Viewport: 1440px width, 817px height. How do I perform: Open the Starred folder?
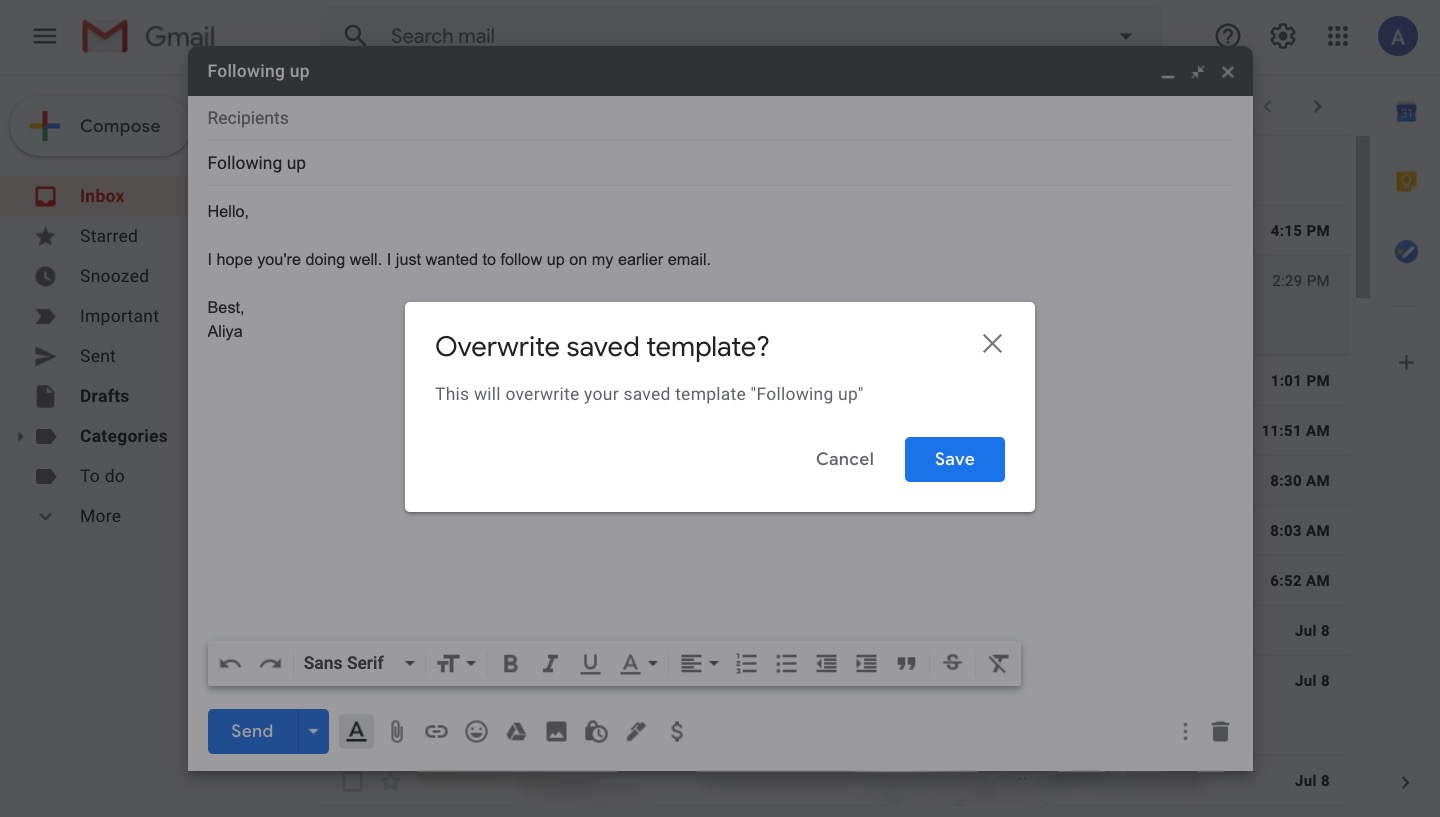pos(108,236)
